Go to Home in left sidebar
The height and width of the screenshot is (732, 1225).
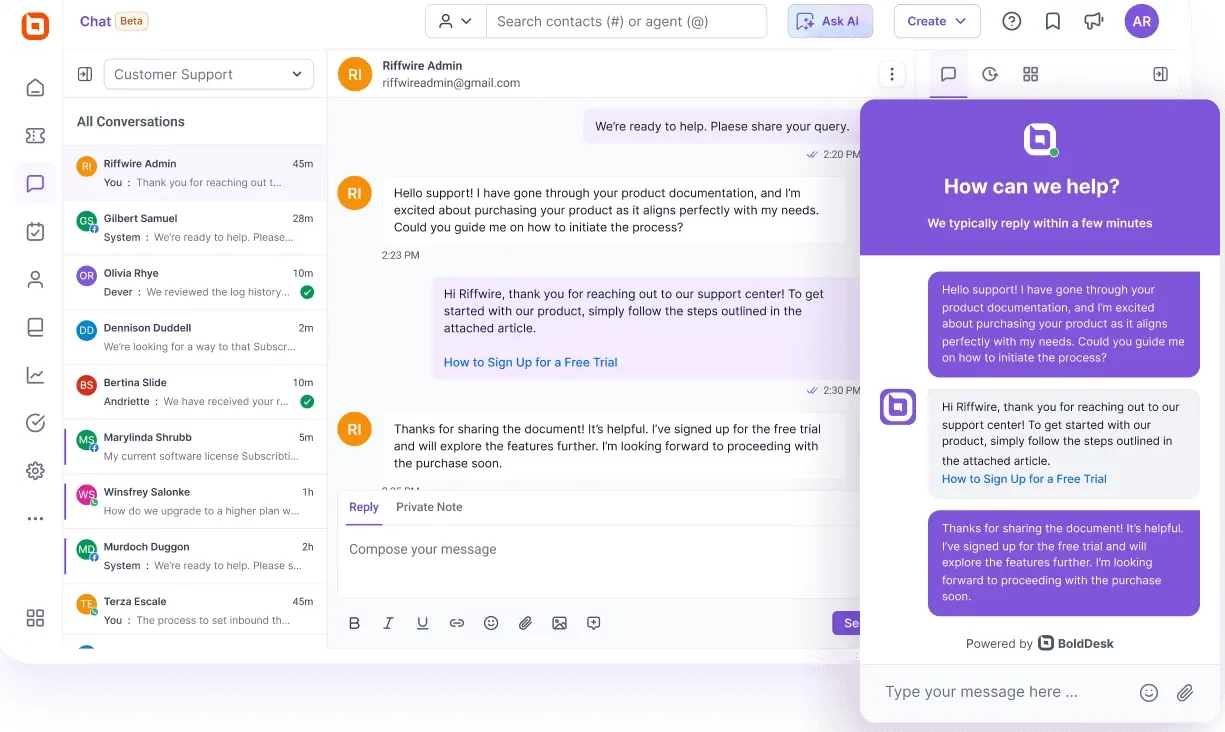[x=35, y=87]
